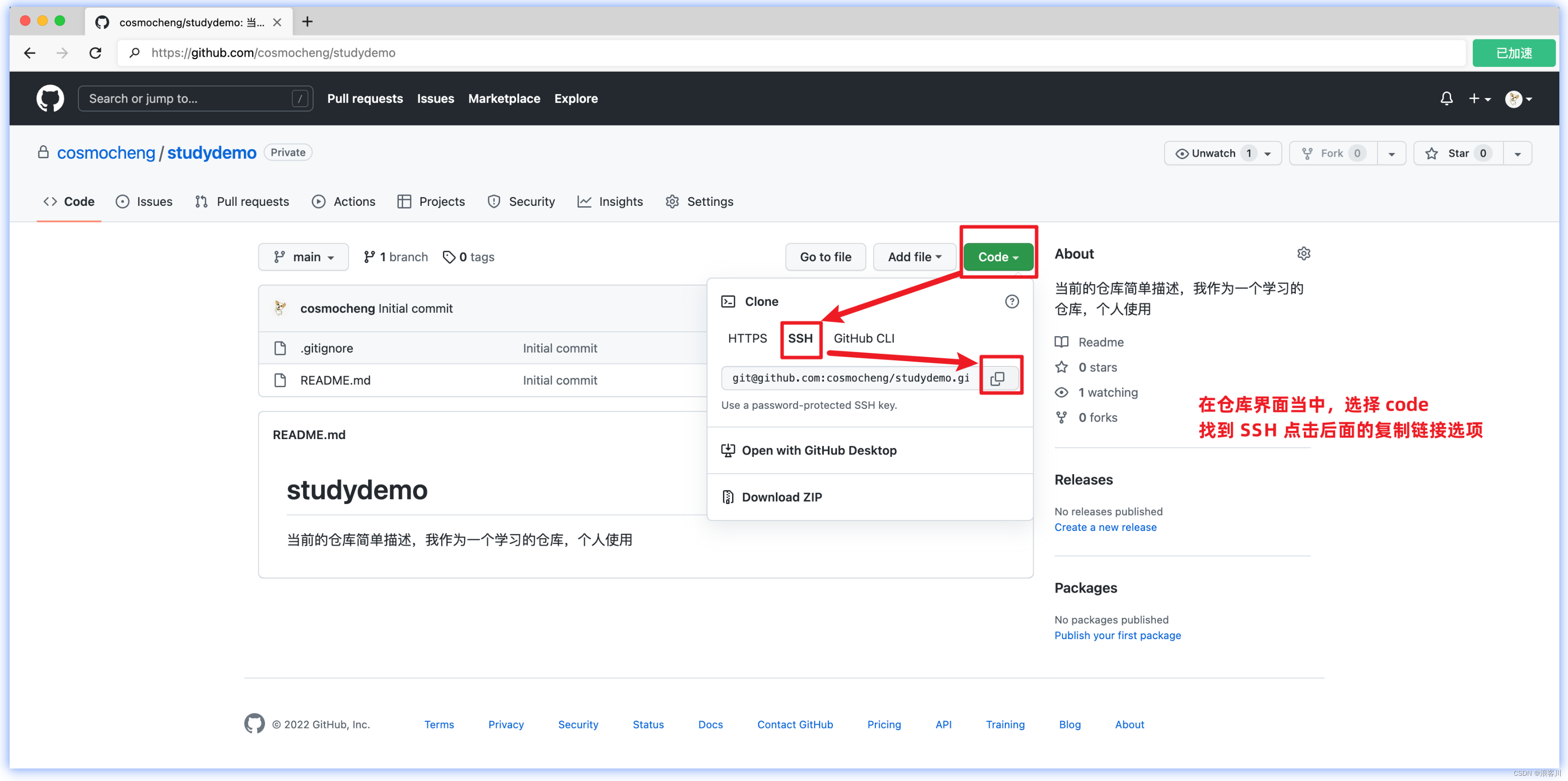
Task: Open 0 stars link in About
Action: pos(1086,367)
